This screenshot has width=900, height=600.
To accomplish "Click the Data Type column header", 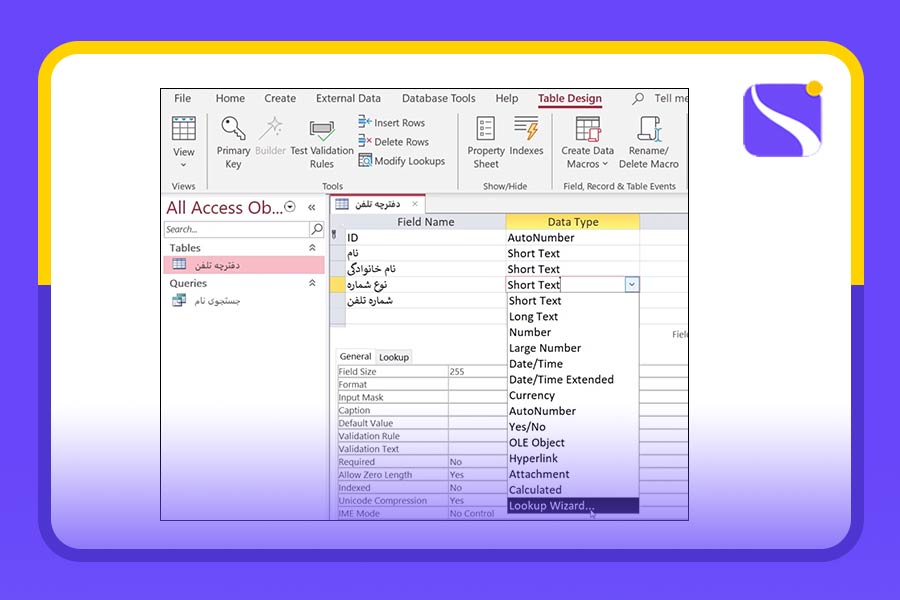I will tap(573, 222).
